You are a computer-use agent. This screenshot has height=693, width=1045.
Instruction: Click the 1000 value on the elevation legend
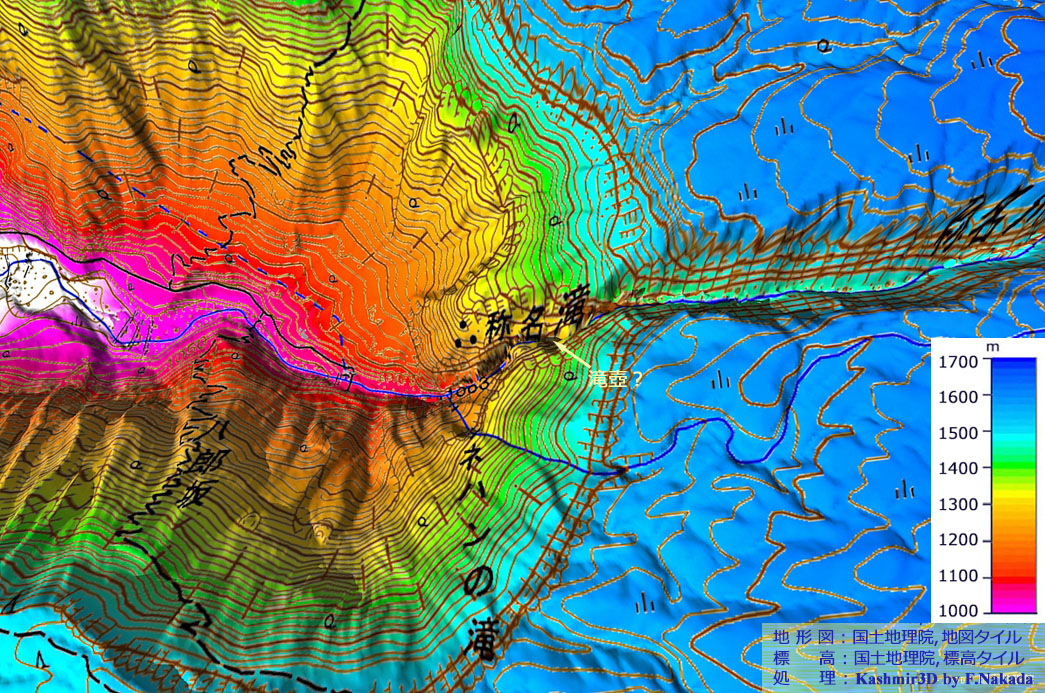[x=959, y=611]
